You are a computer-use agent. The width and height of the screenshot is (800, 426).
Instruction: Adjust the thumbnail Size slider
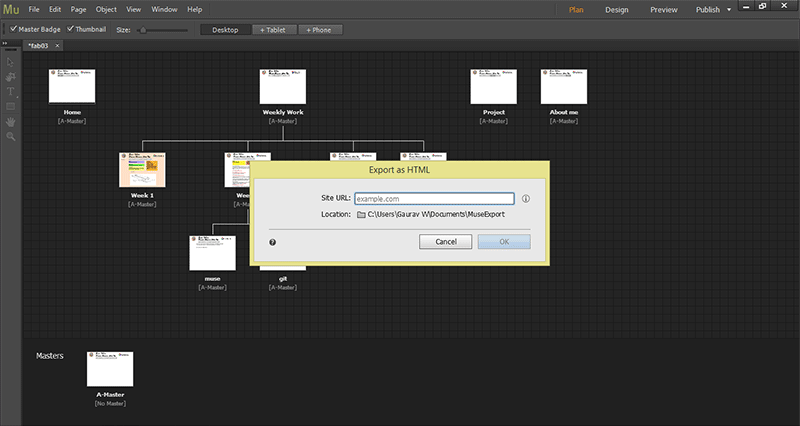(161, 30)
